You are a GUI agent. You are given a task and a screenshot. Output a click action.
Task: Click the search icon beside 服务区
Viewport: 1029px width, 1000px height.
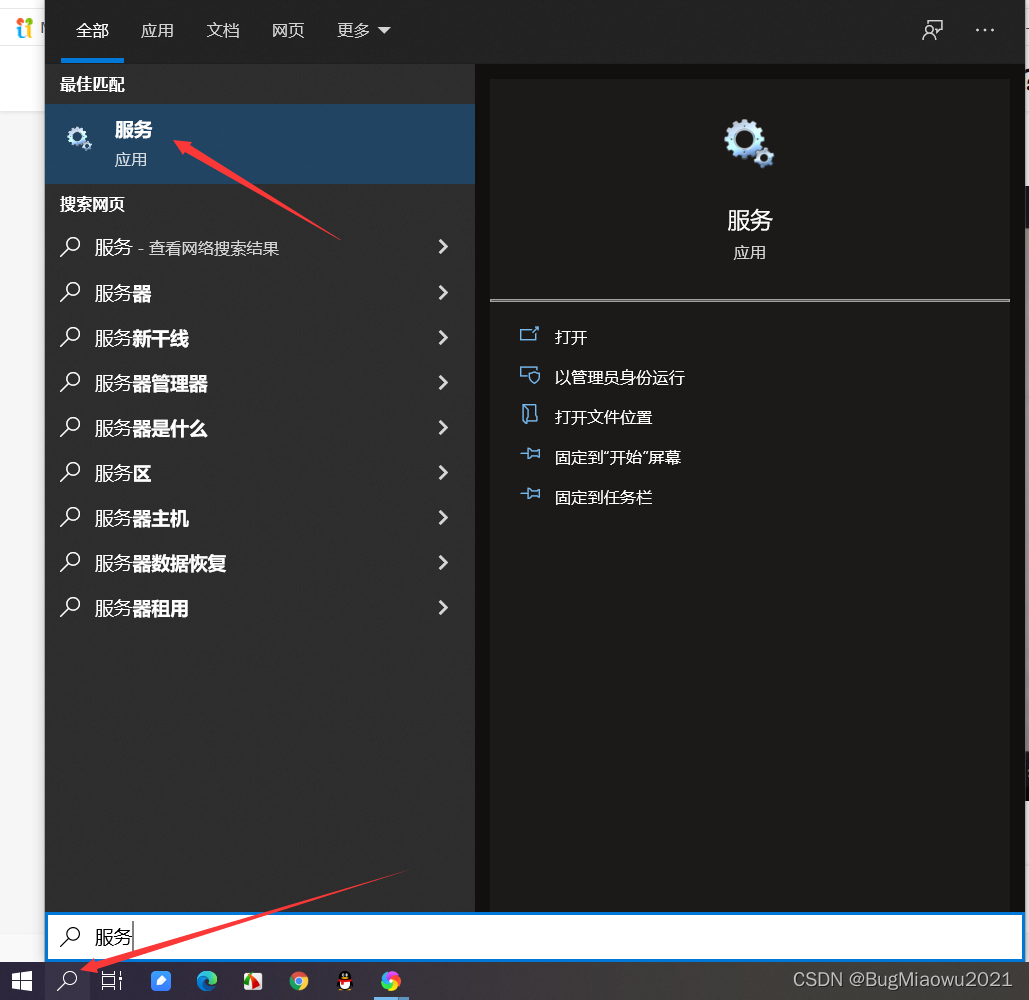coord(70,472)
